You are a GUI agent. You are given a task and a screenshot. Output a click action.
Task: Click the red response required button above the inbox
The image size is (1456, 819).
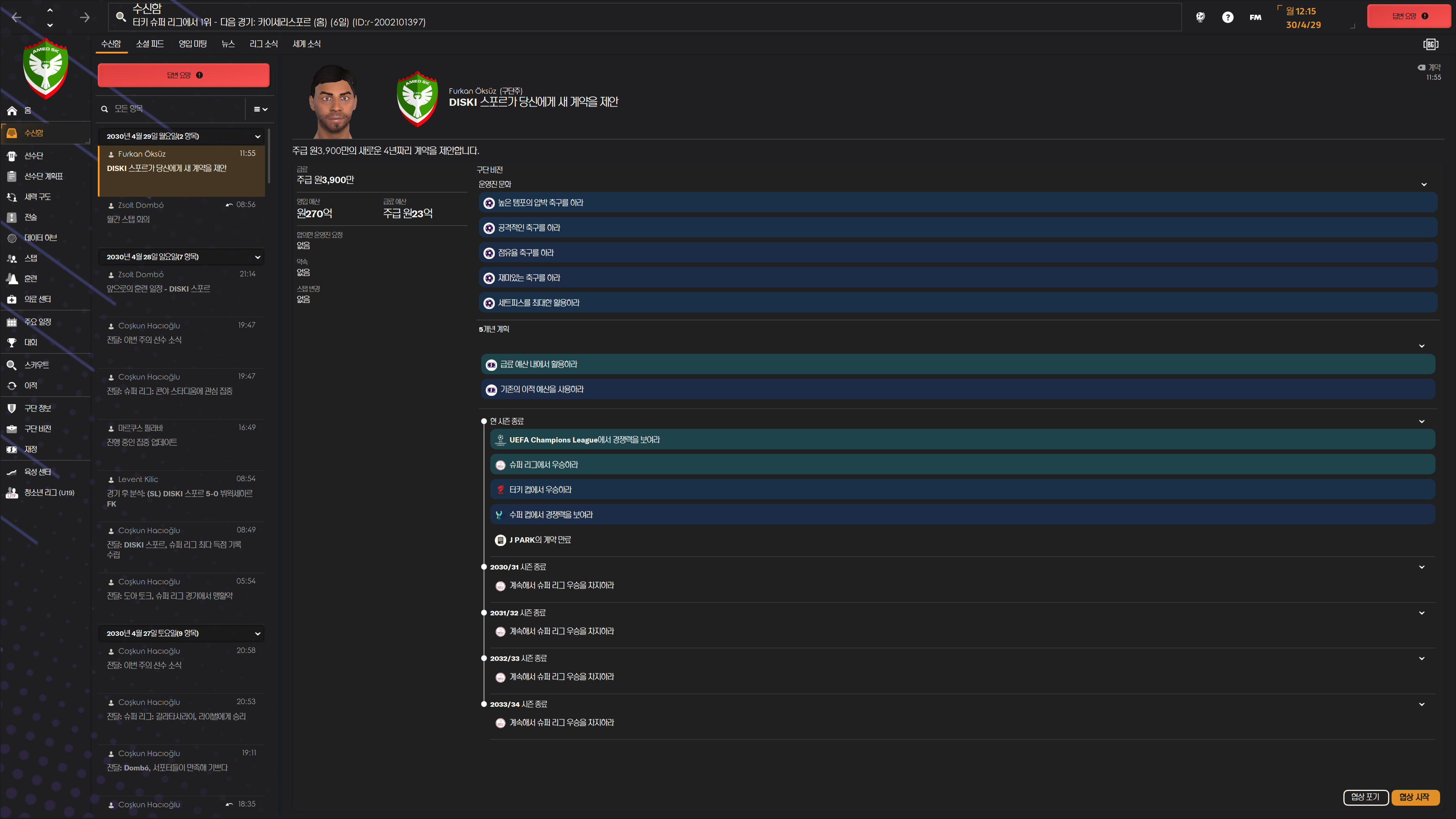tap(184, 75)
